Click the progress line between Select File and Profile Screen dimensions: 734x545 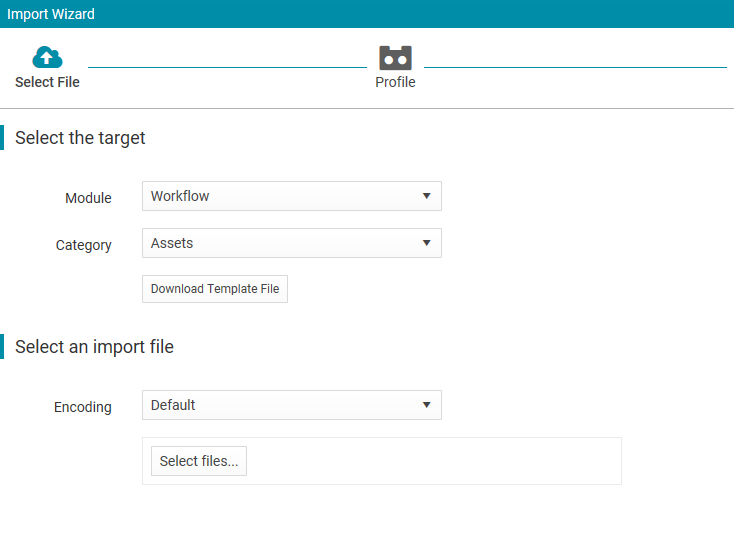(228, 67)
